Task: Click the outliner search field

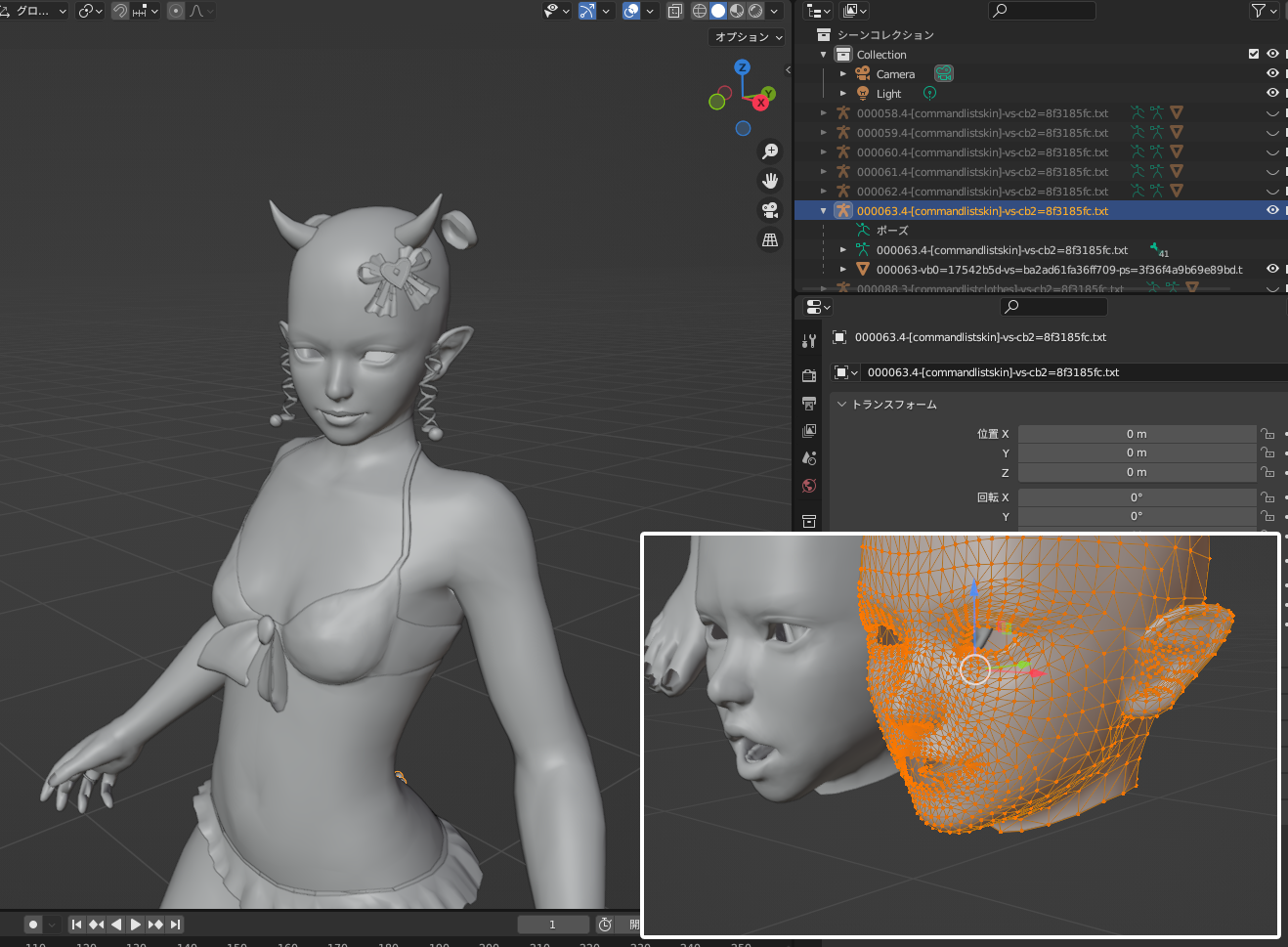Action: 1043,11
